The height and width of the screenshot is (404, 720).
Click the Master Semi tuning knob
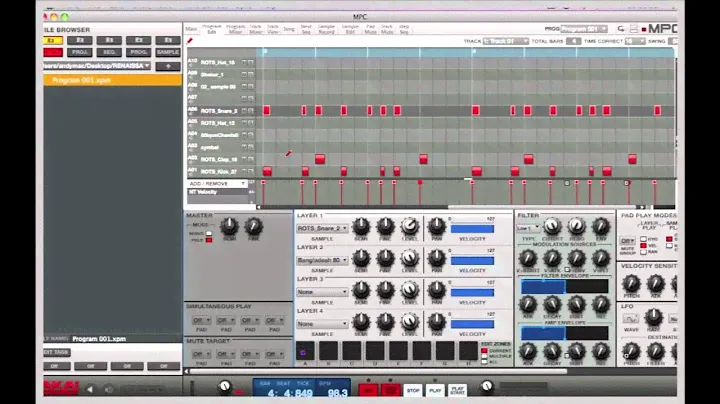229,227
